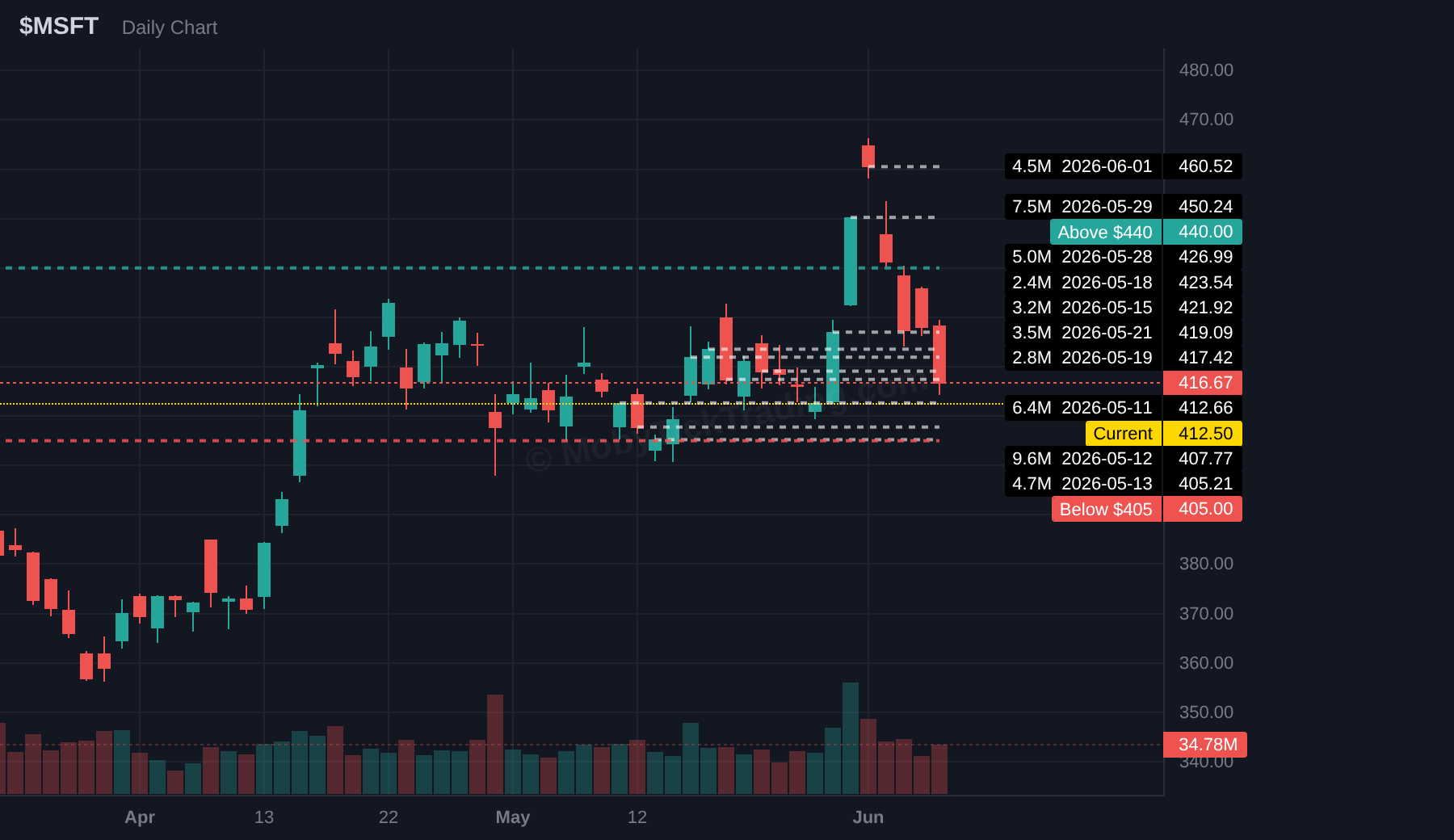The image size is (1454, 840).
Task: Click the 380.00 price axis label
Action: (x=1206, y=564)
